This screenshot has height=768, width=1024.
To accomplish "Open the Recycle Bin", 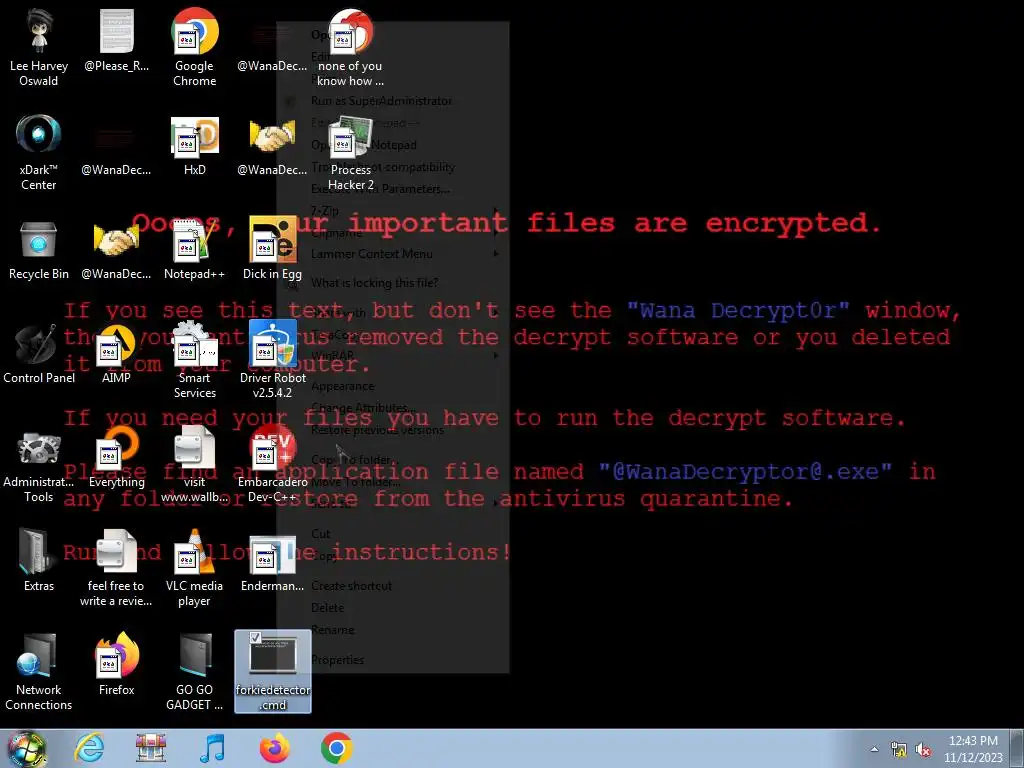I will tap(39, 249).
